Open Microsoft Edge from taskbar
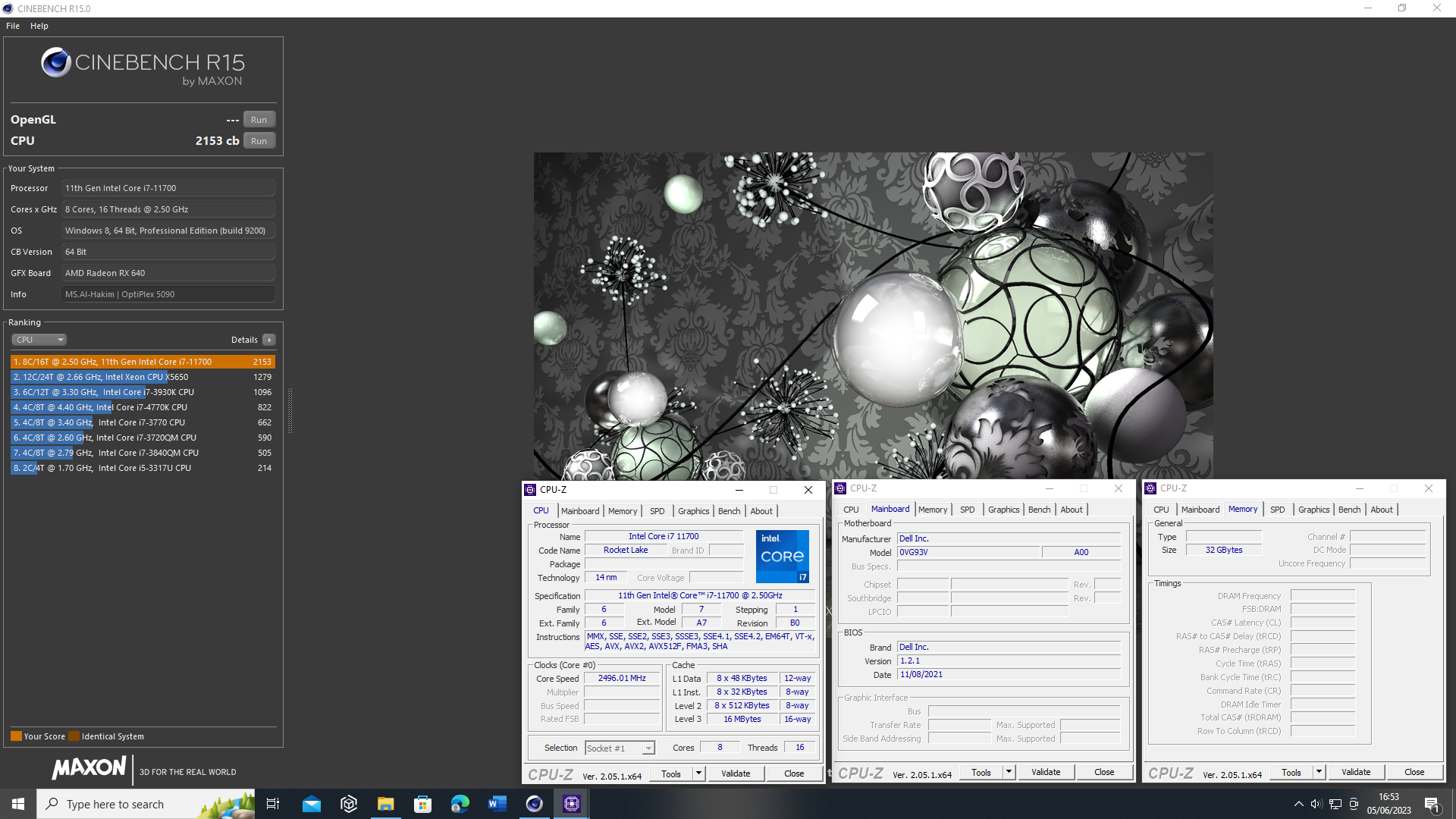Screen dimensions: 1456x819 (460, 804)
